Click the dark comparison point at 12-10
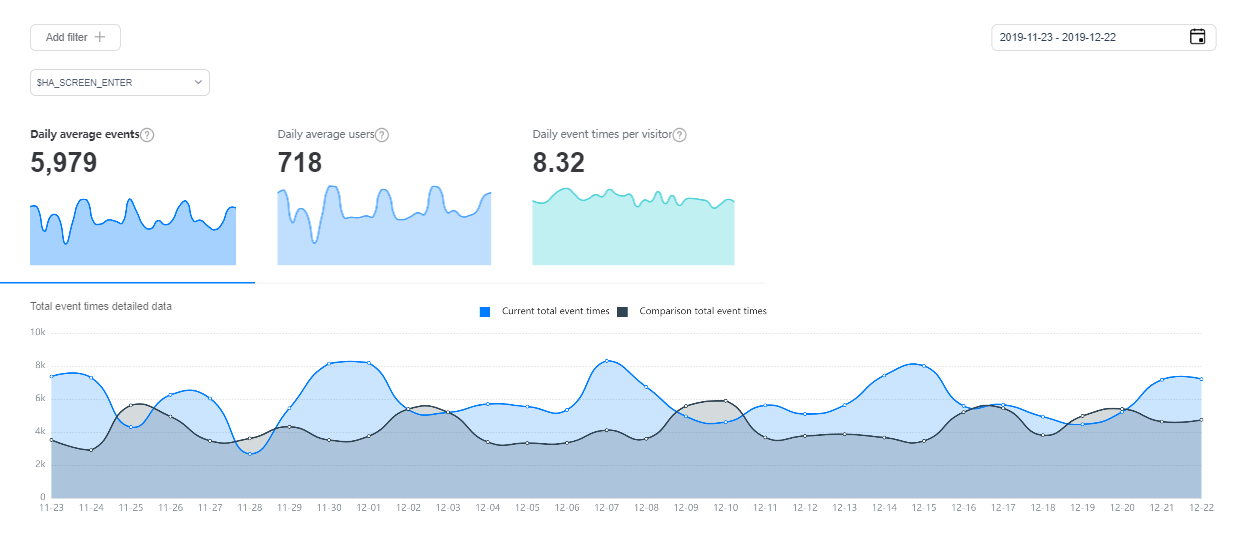The width and height of the screenshot is (1238, 535). 726,401
